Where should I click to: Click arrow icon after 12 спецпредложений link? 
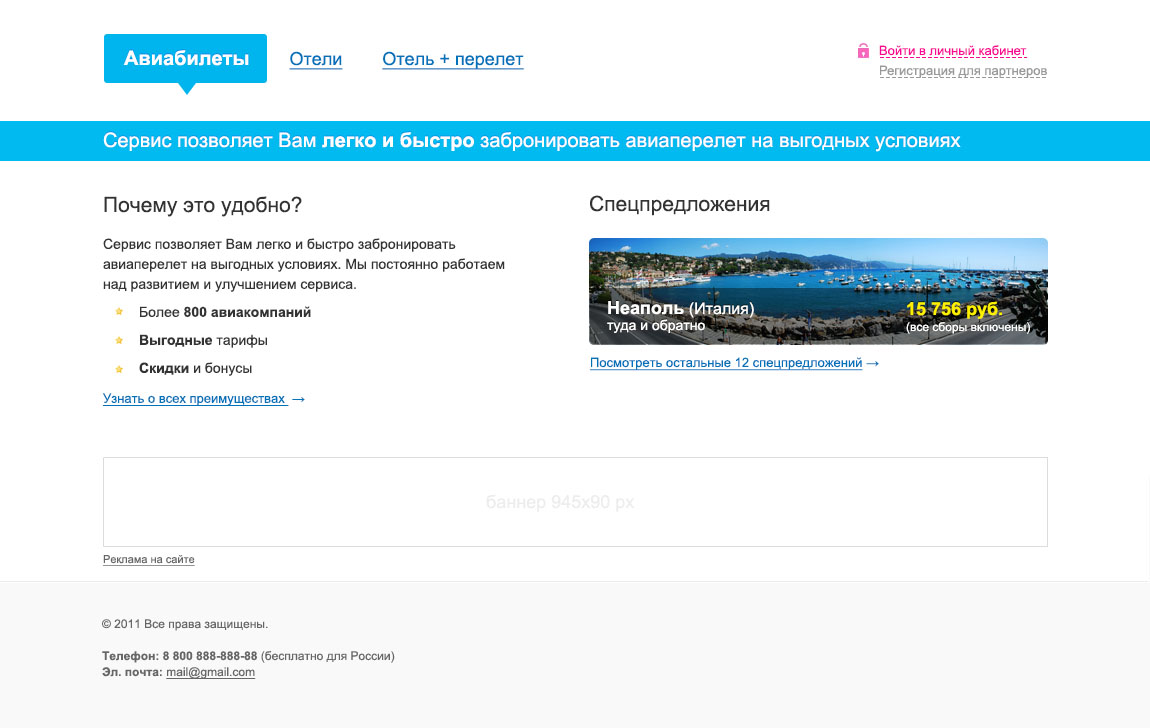point(872,364)
